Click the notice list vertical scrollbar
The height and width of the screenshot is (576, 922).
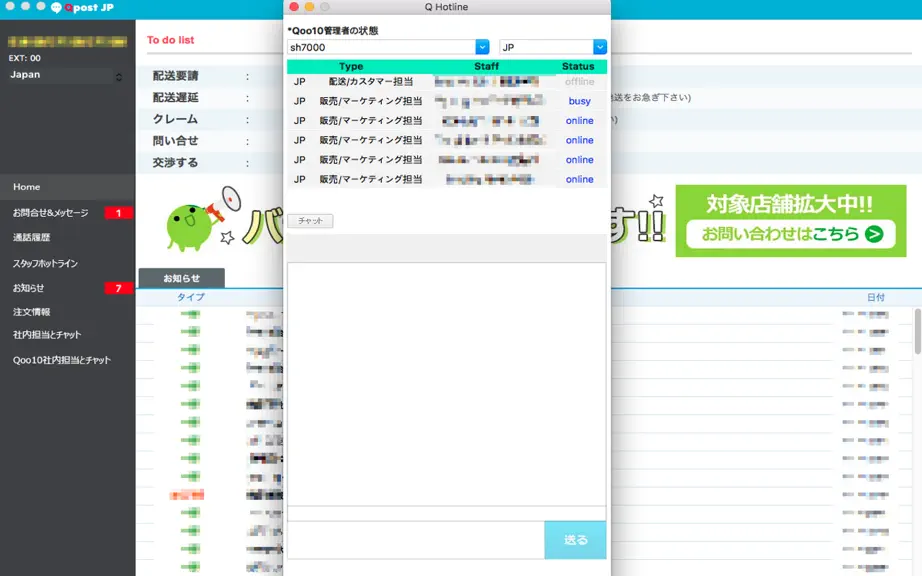917,331
